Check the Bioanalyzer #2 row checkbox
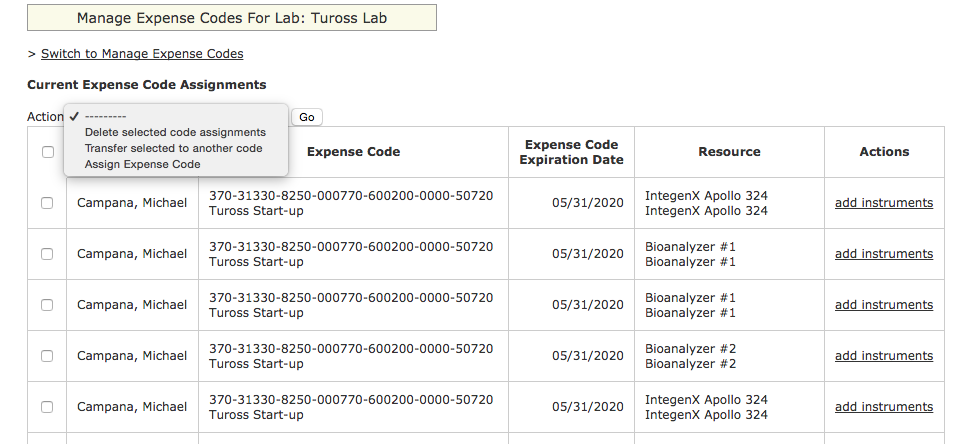Viewport: 961px width, 444px height. [47, 356]
